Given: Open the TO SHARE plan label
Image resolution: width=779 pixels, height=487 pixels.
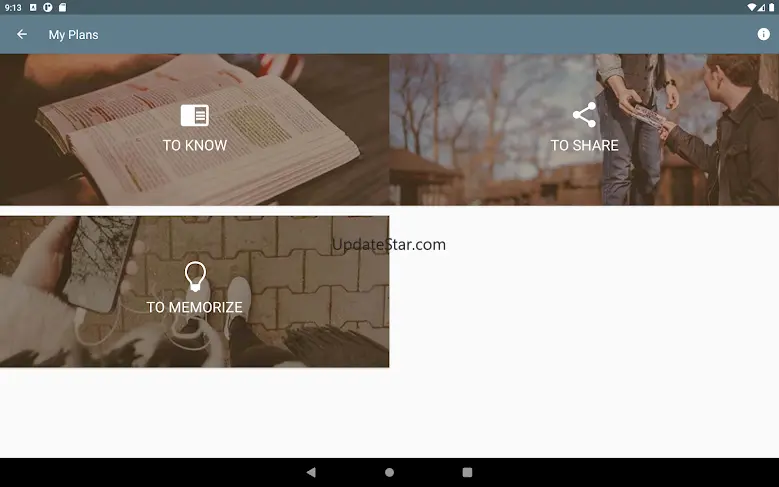Looking at the screenshot, I should pos(584,145).
